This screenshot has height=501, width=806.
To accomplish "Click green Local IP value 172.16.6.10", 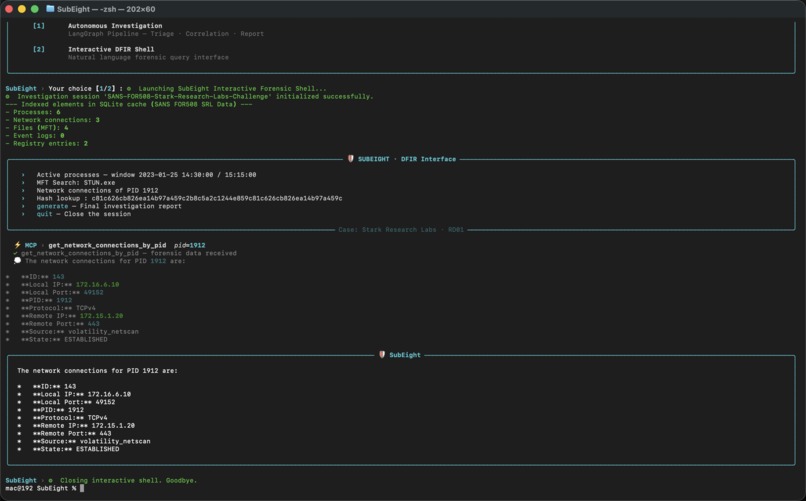I will click(97, 284).
